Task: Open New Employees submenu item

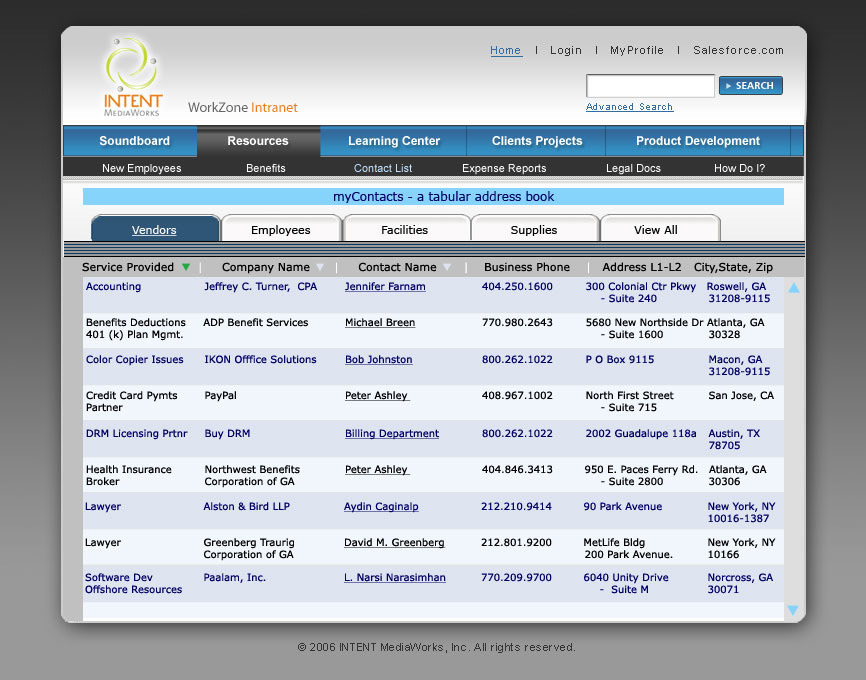Action: [x=141, y=168]
